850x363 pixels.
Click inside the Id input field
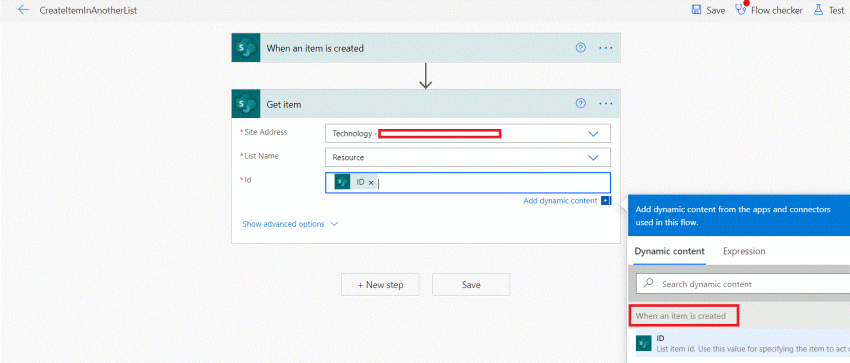click(x=468, y=183)
